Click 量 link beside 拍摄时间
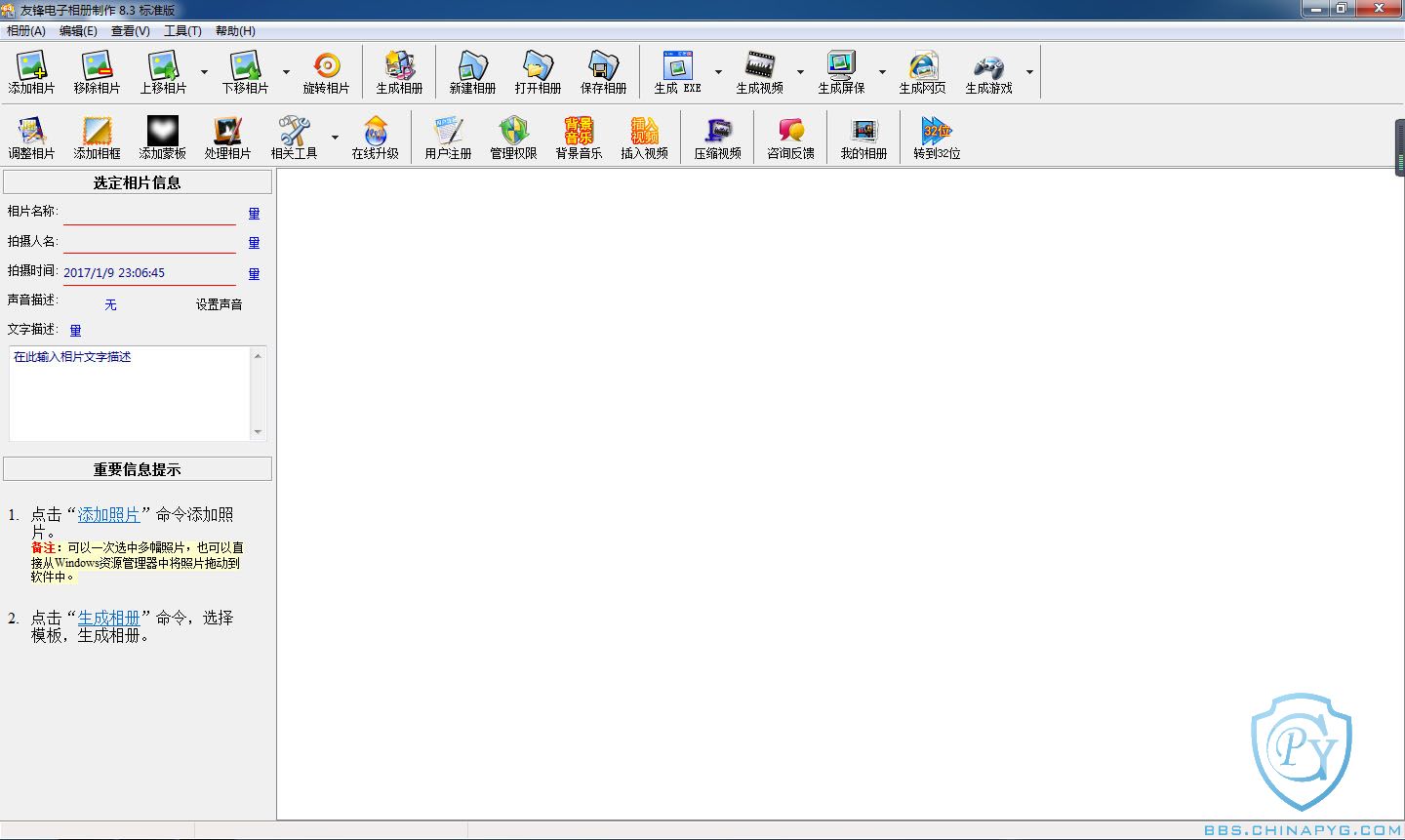 (x=254, y=274)
